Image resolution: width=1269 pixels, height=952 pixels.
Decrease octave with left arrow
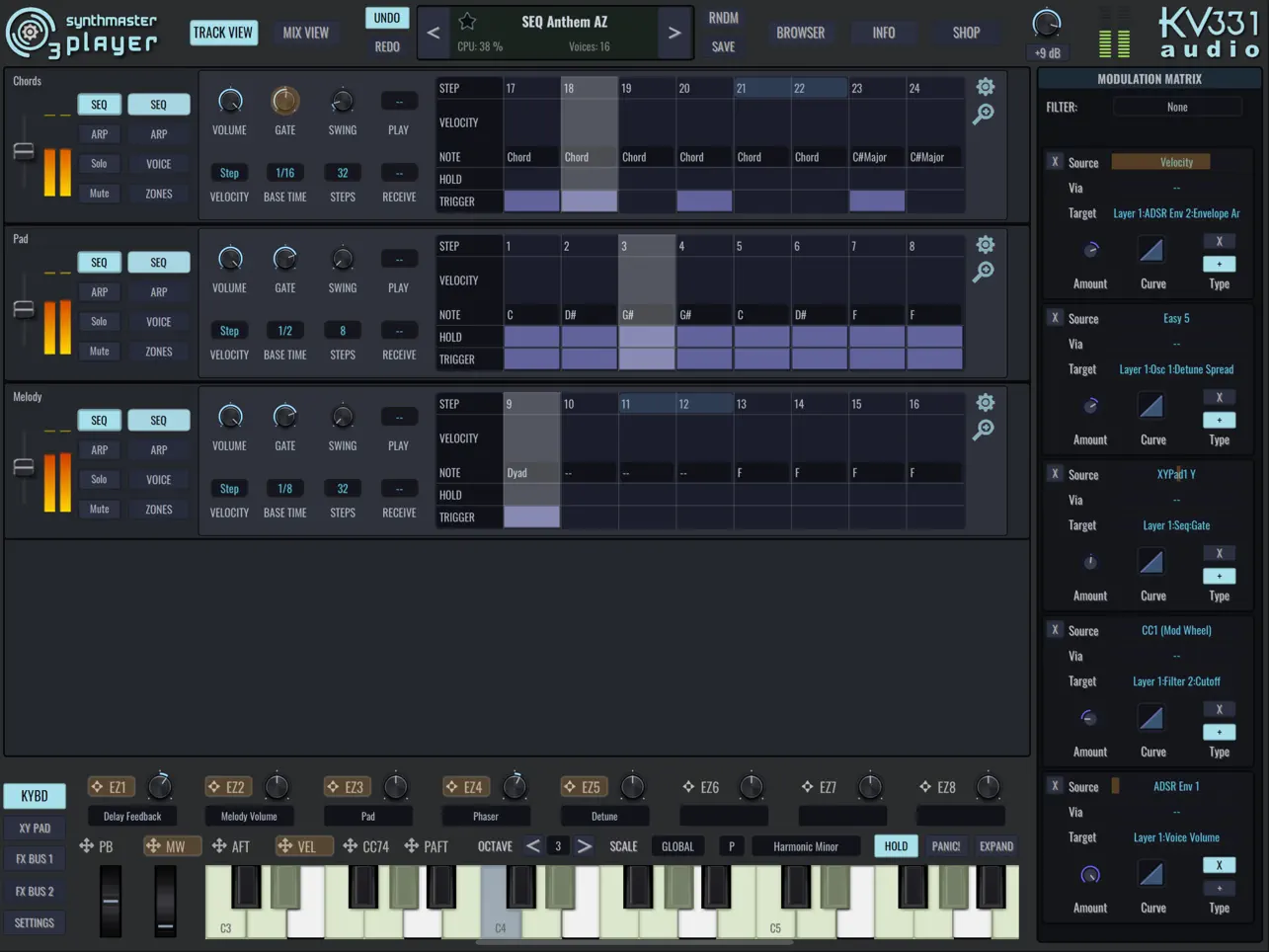click(533, 846)
